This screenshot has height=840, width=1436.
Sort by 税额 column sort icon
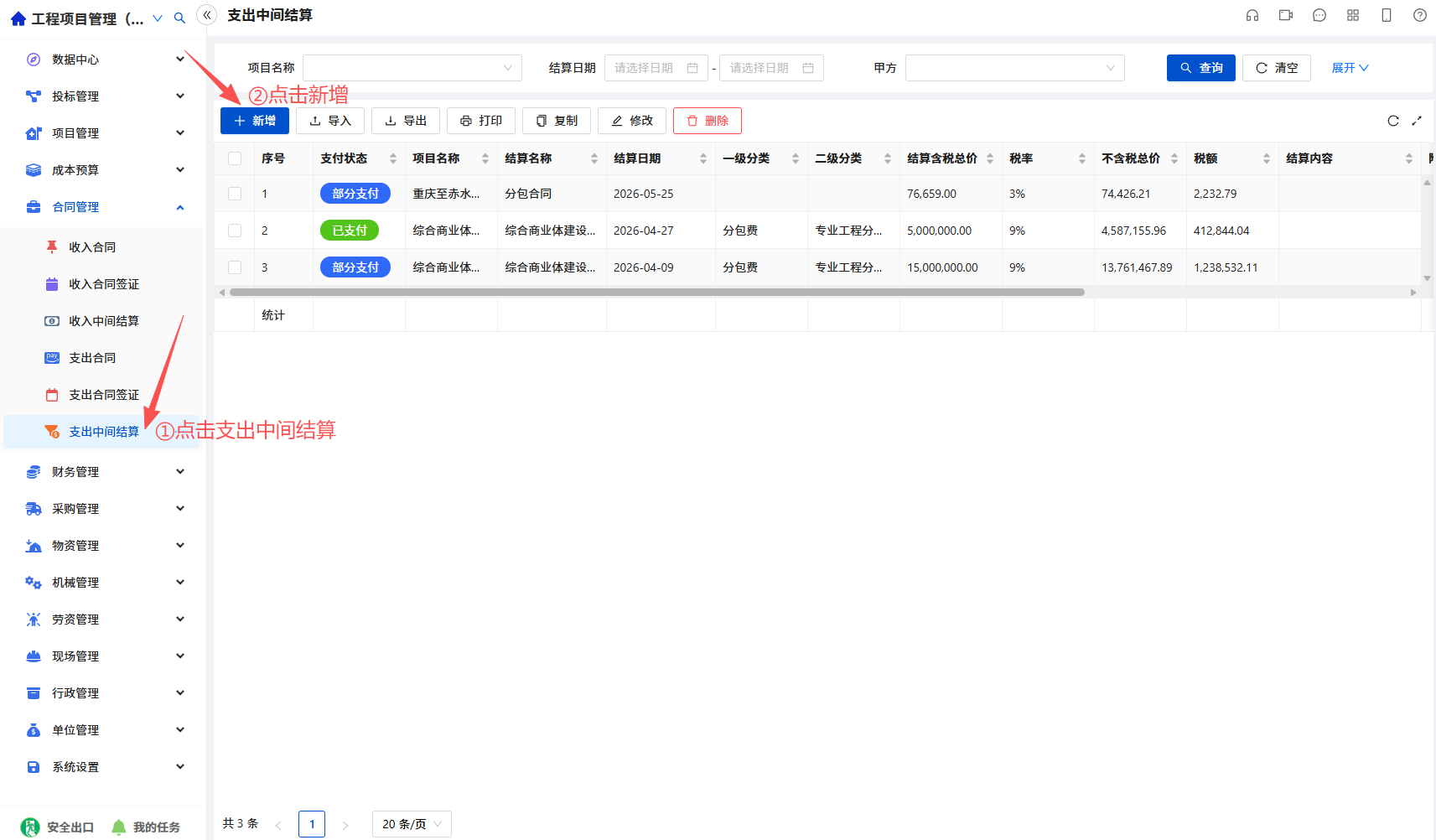[1267, 158]
